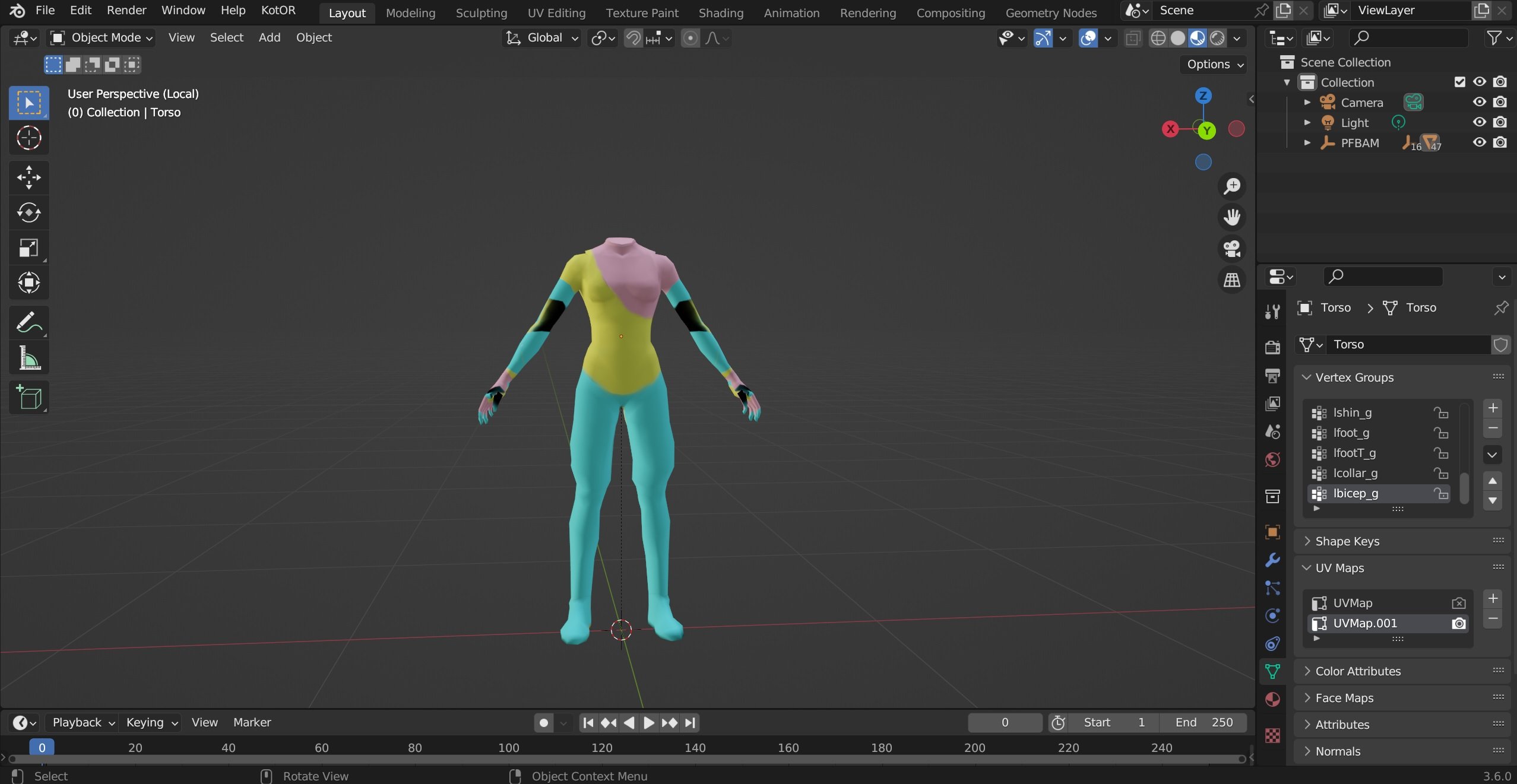Image resolution: width=1517 pixels, height=784 pixels.
Task: Click the Options button in viewport
Action: [x=1214, y=64]
